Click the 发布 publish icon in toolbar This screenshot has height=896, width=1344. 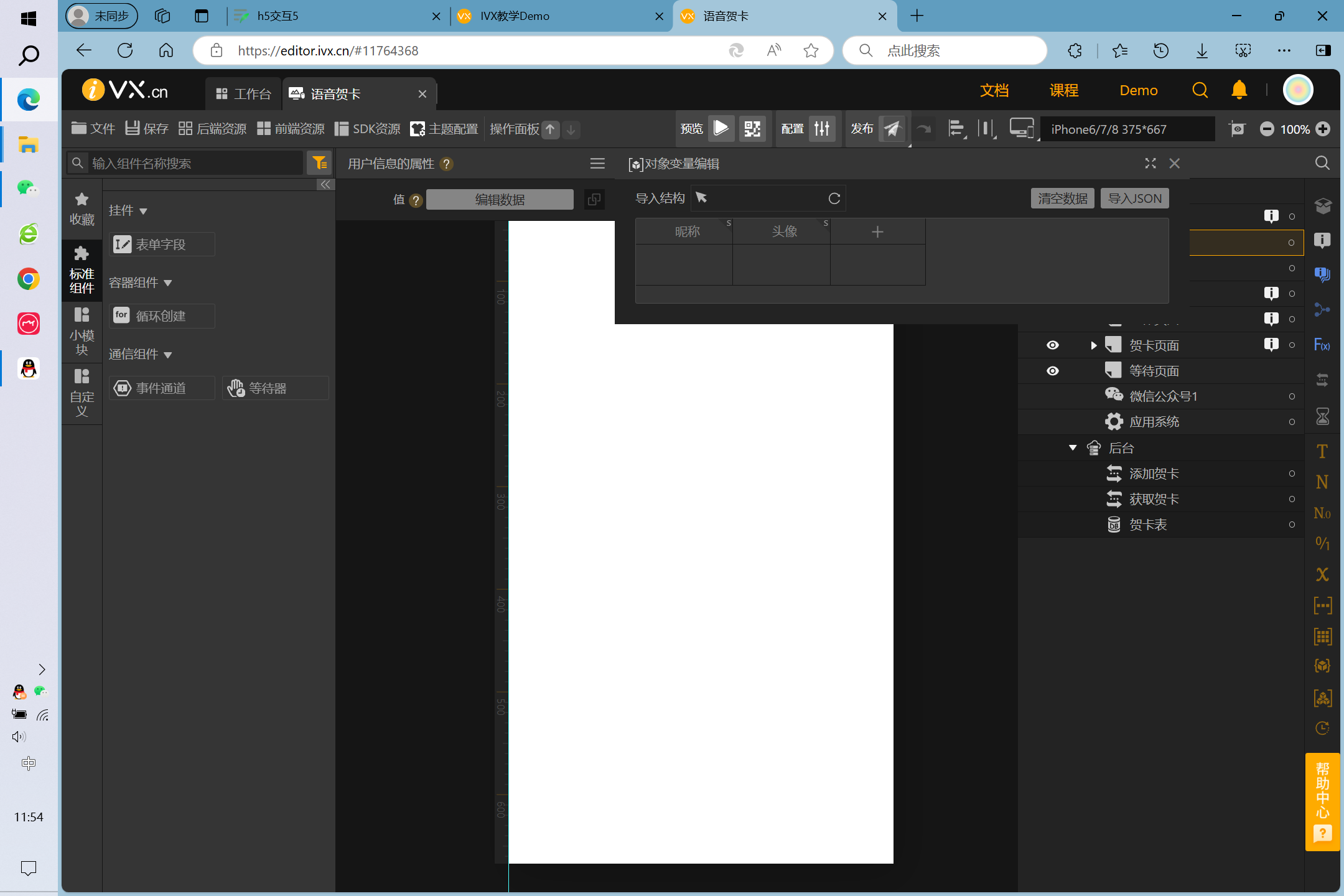[893, 128]
